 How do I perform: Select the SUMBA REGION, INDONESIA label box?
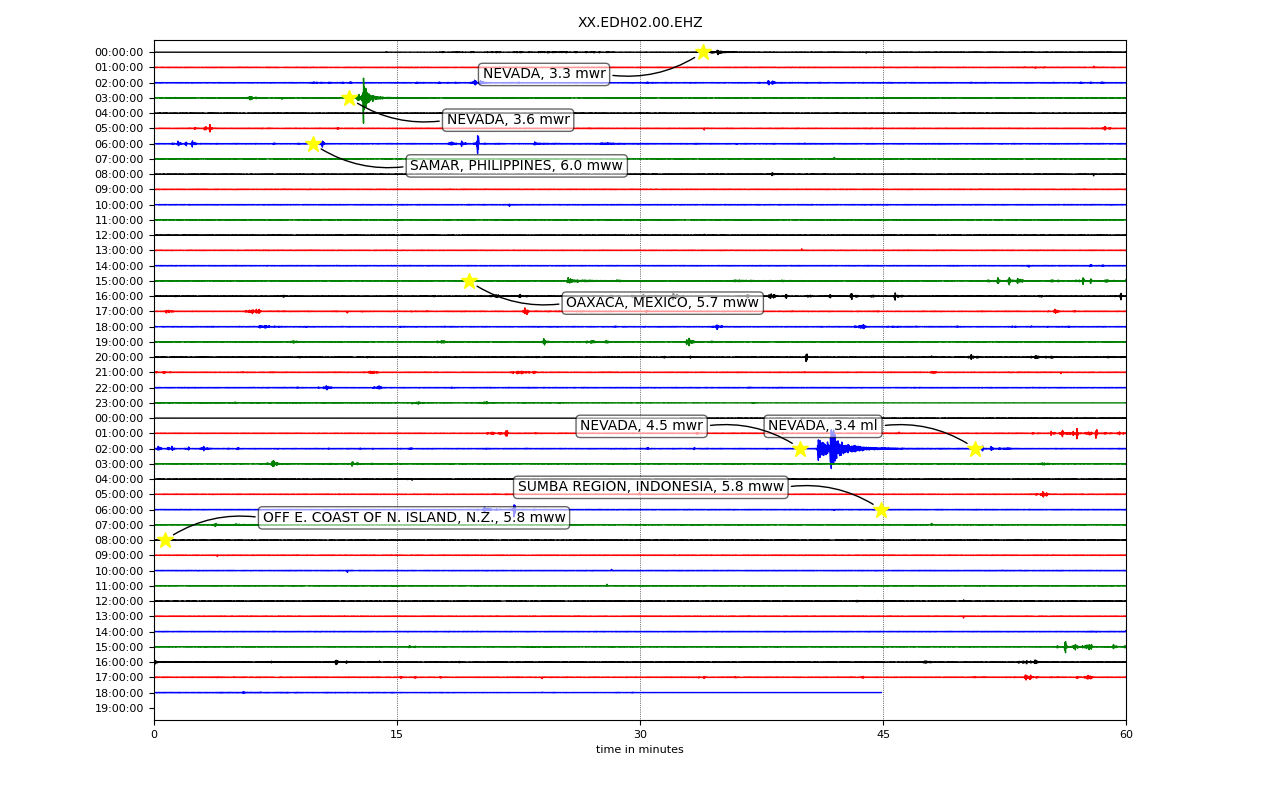coord(651,487)
